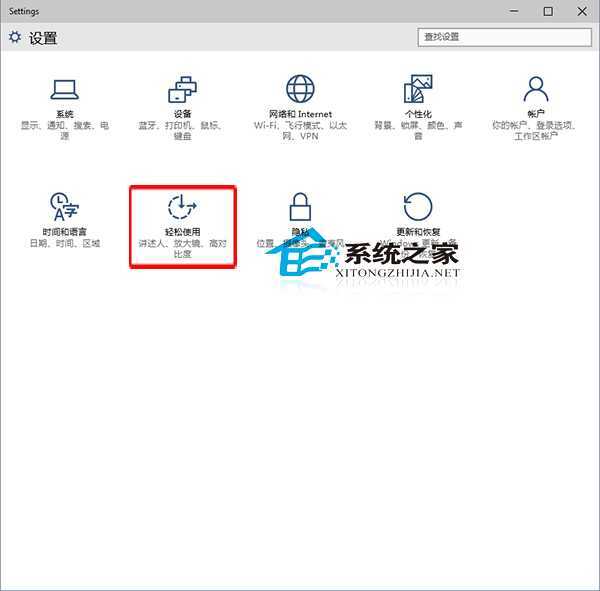Open the 帐户 (Accounts) person icon
The image size is (600, 591).
point(536,89)
